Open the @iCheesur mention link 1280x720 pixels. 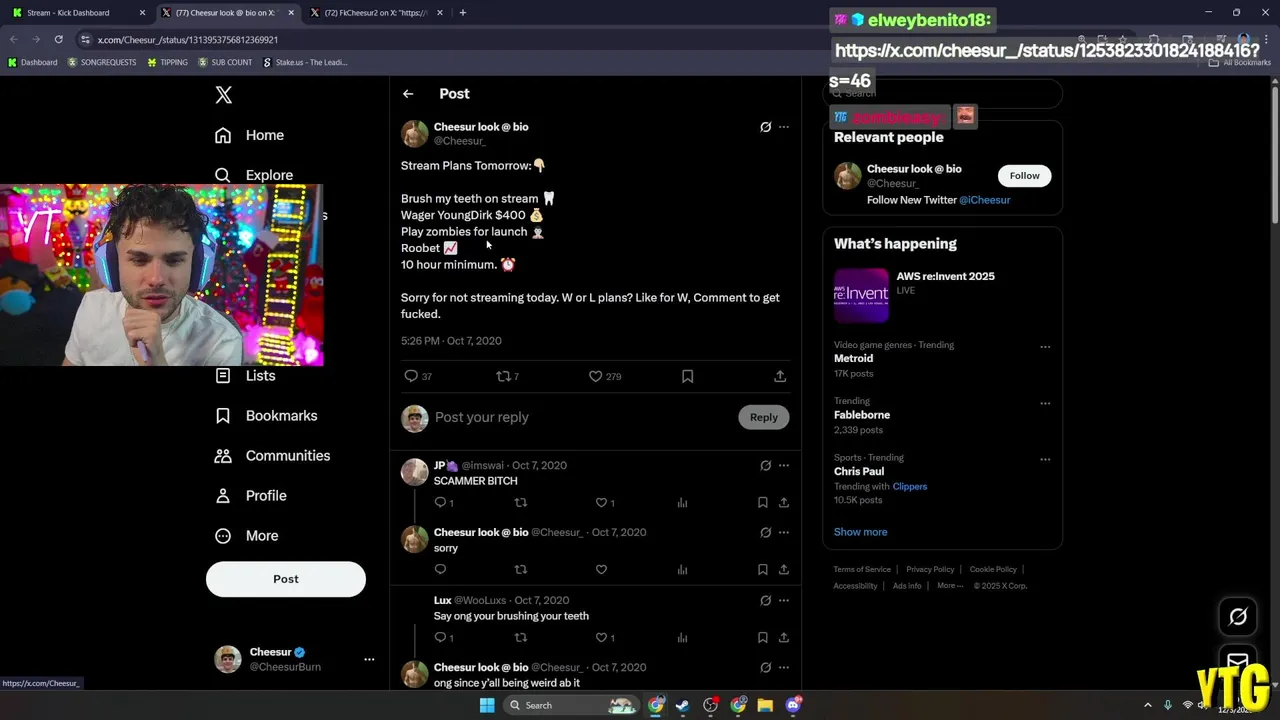pyautogui.click(x=985, y=200)
